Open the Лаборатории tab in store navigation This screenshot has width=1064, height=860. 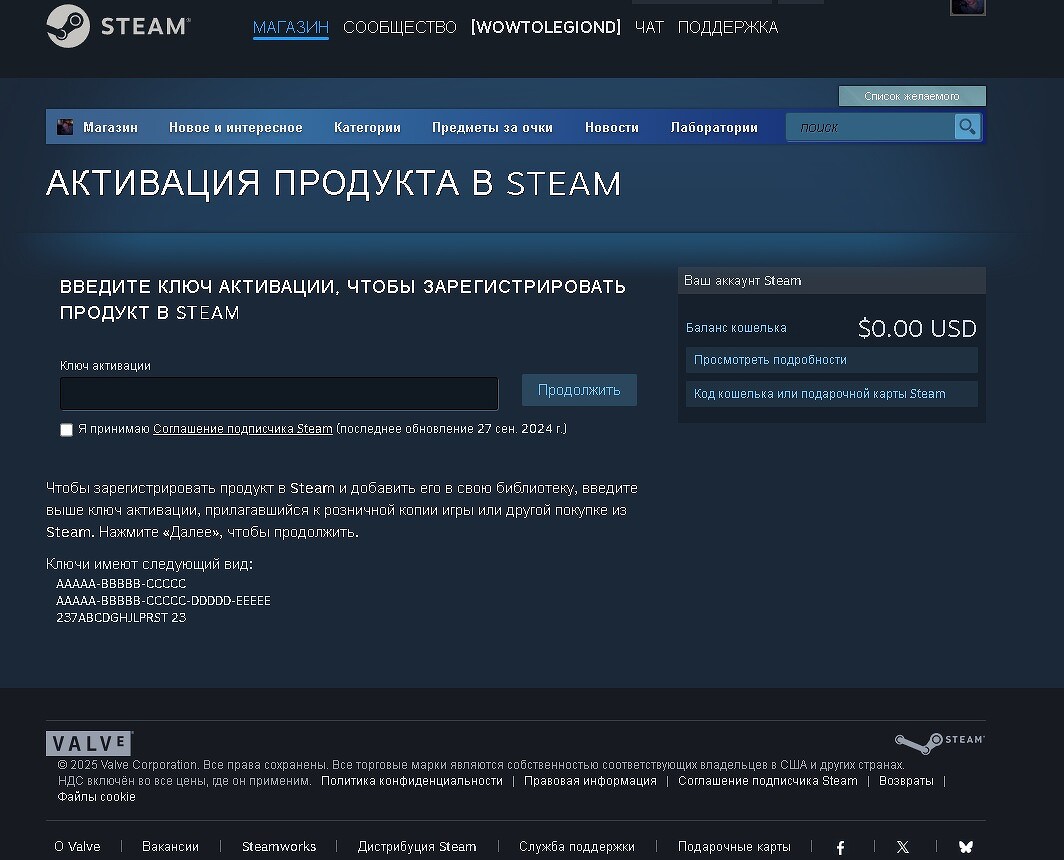tap(714, 127)
